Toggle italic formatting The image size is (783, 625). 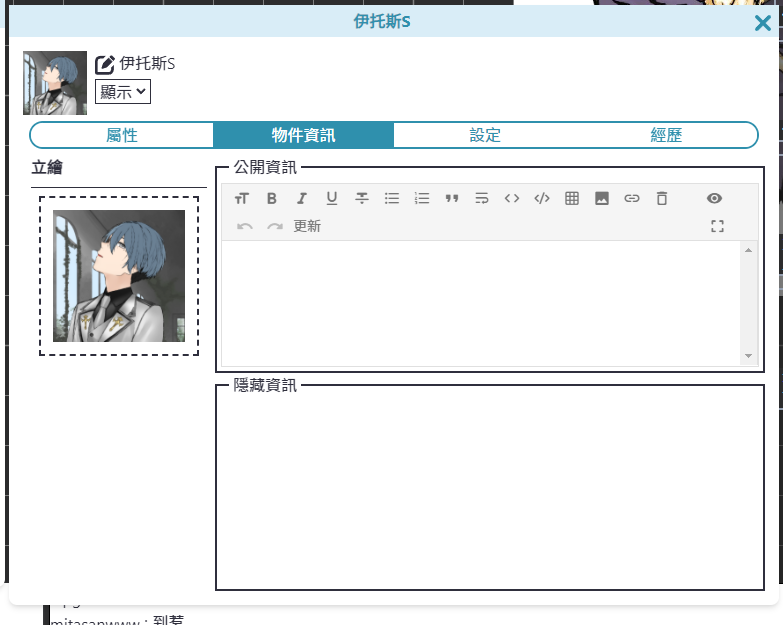click(302, 199)
